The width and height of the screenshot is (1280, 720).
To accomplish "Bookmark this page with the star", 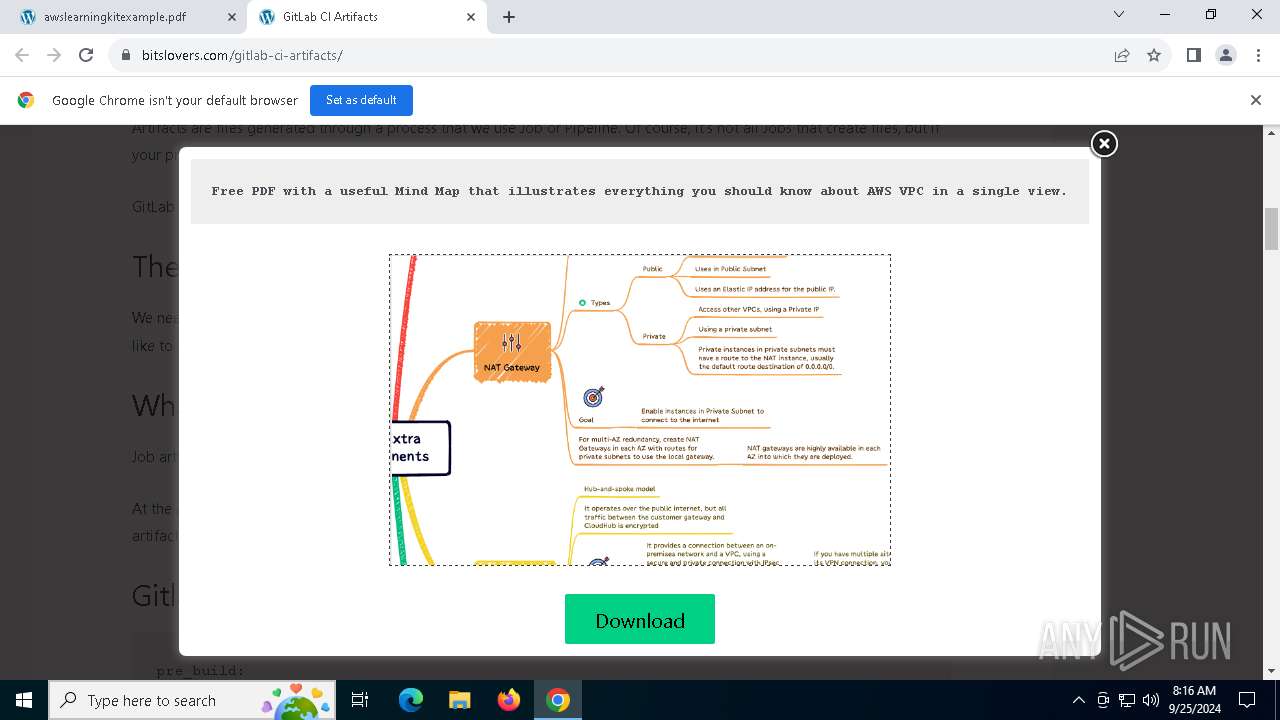I will pos(1154,55).
